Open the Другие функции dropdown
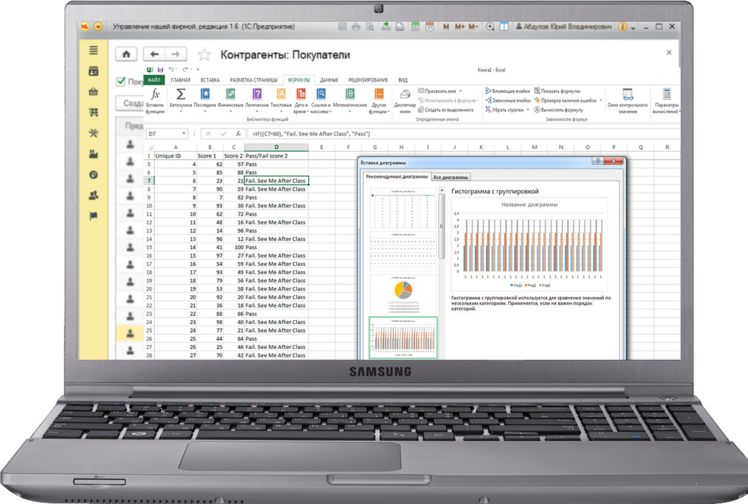Screen dimensions: 748x504 tap(379, 101)
